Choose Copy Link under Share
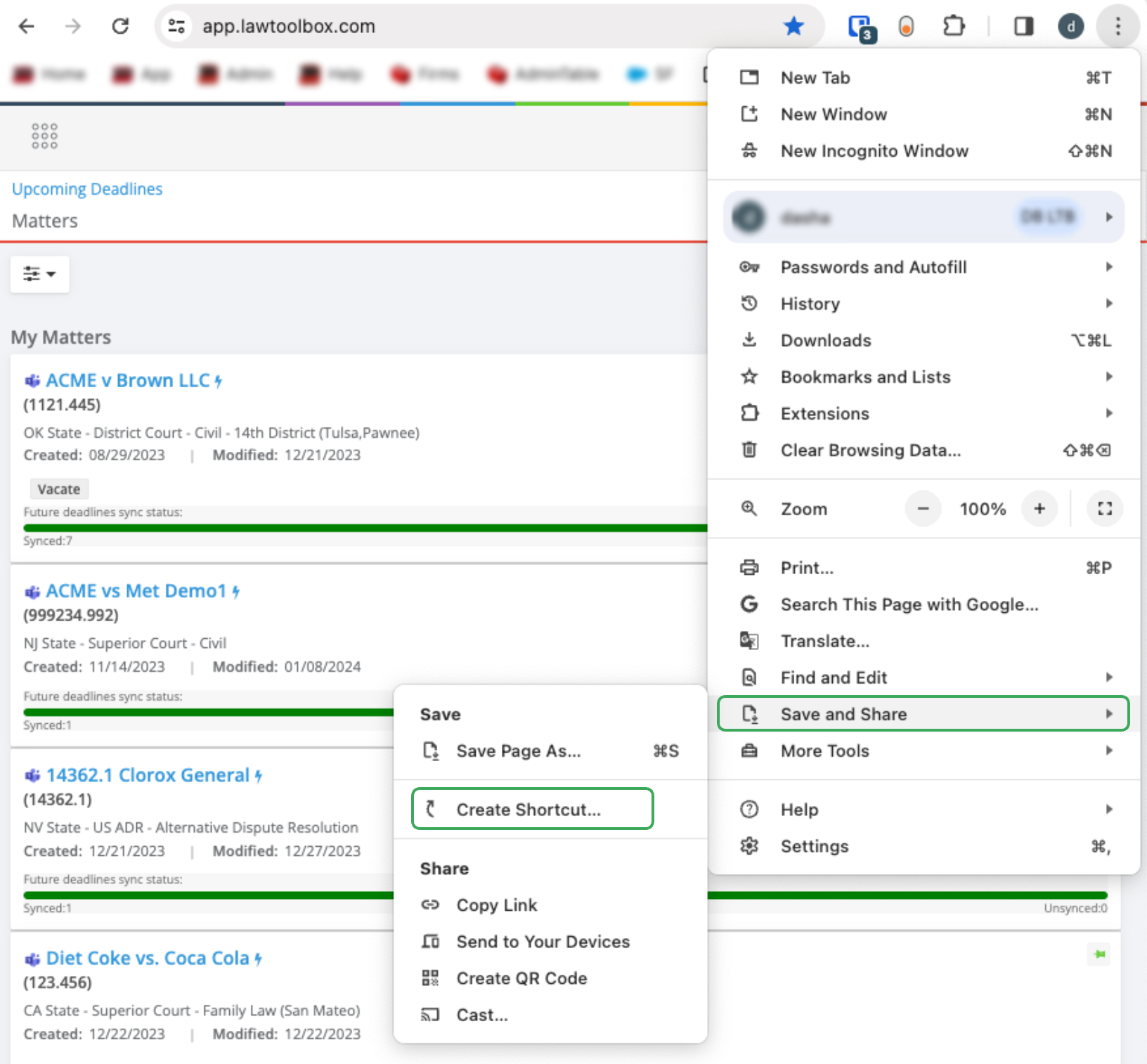1147x1064 pixels. [x=550, y=905]
